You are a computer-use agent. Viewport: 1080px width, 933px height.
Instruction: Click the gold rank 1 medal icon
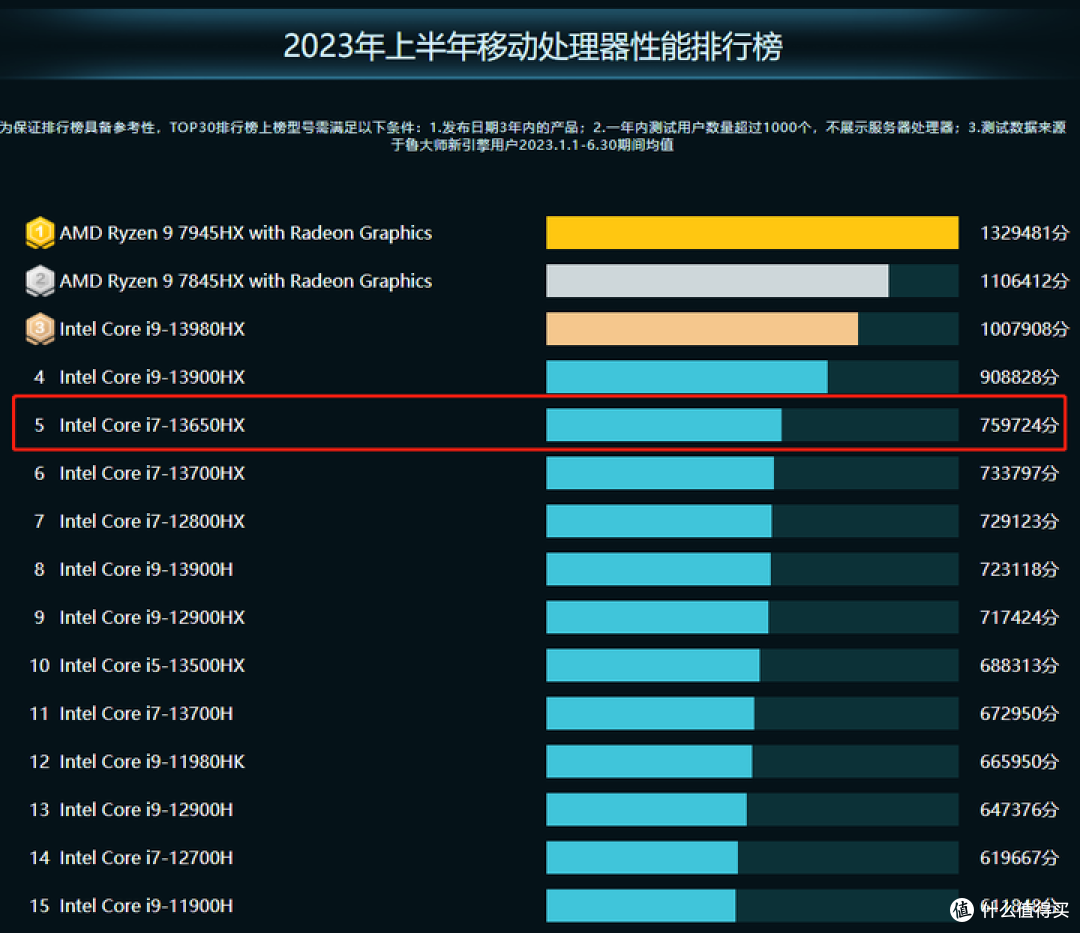point(40,233)
